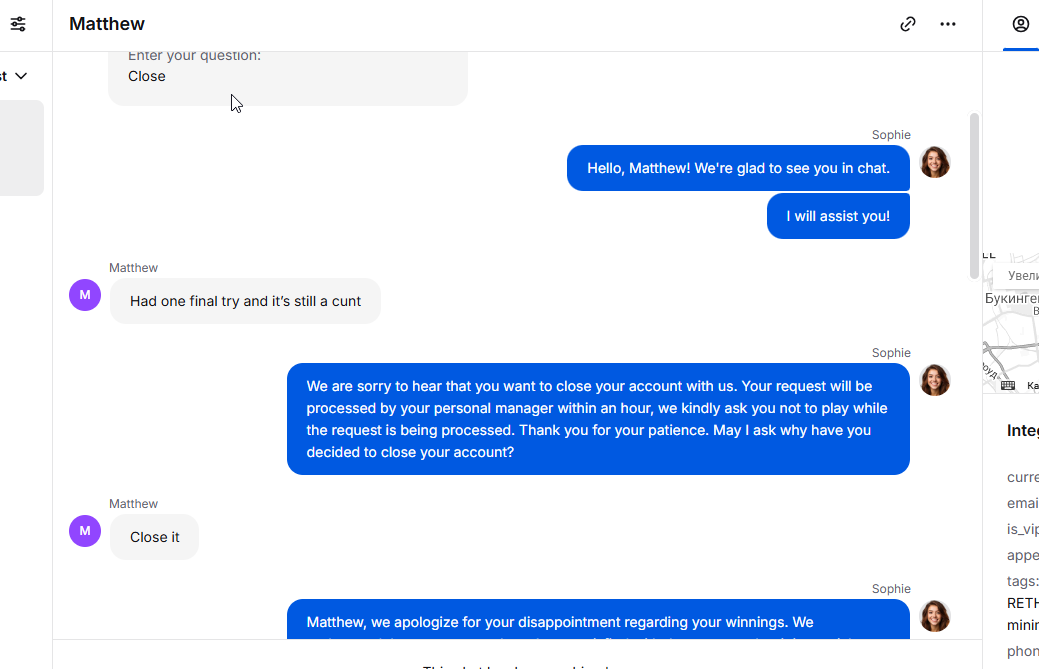
Task: Click Matthew's purple avatar beside "Had one final try"
Action: (85, 295)
